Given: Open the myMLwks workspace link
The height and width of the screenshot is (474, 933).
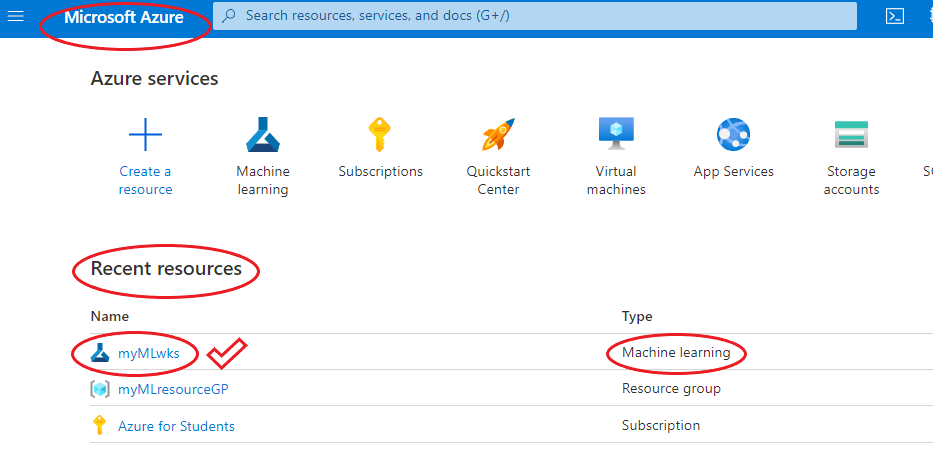Looking at the screenshot, I should [149, 353].
